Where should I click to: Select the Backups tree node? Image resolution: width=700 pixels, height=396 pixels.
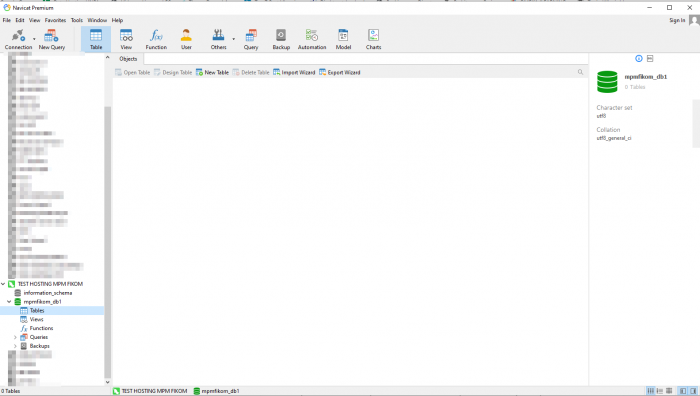pyautogui.click(x=39, y=346)
